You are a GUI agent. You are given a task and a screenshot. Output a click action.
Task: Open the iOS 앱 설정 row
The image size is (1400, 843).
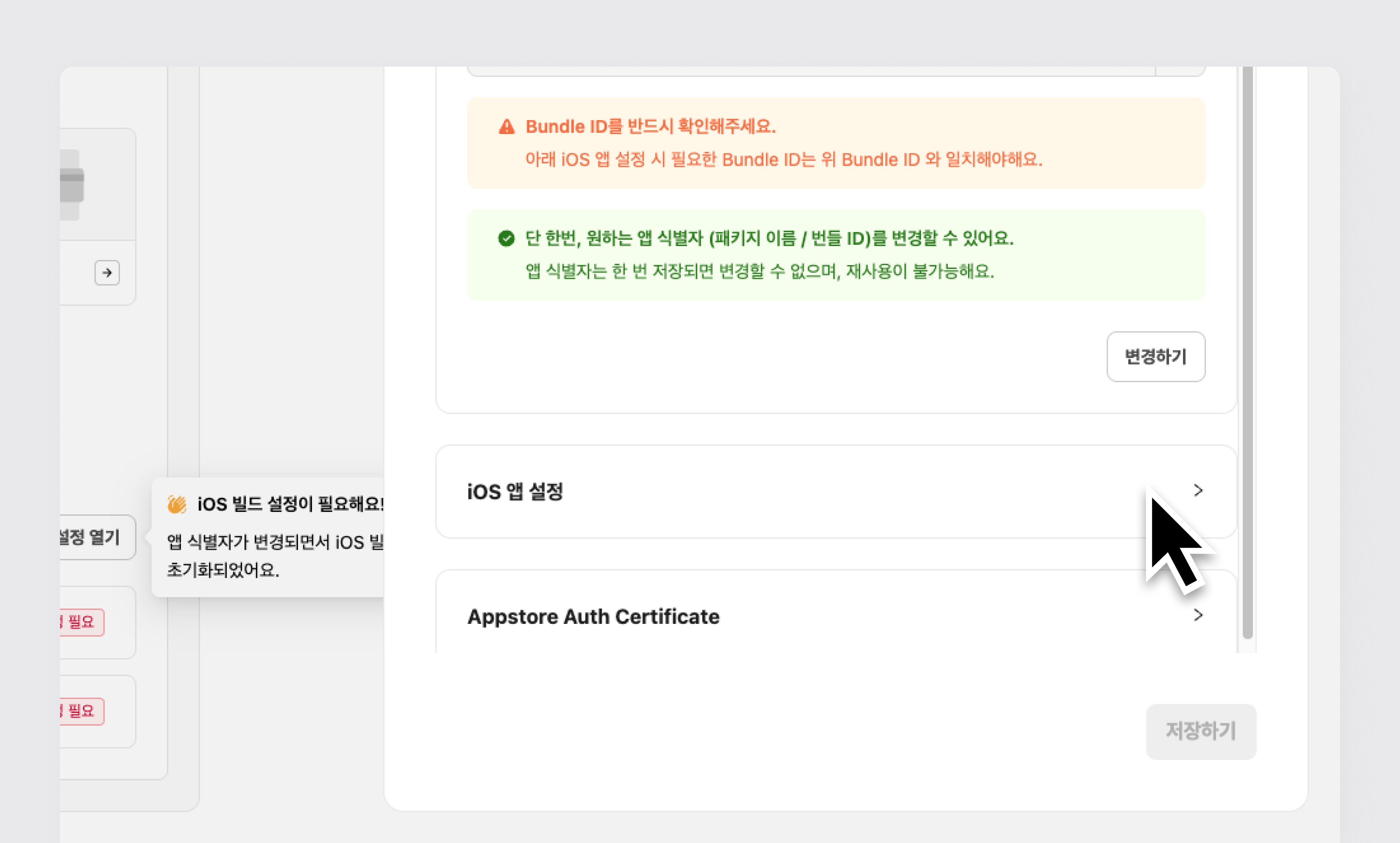click(836, 492)
